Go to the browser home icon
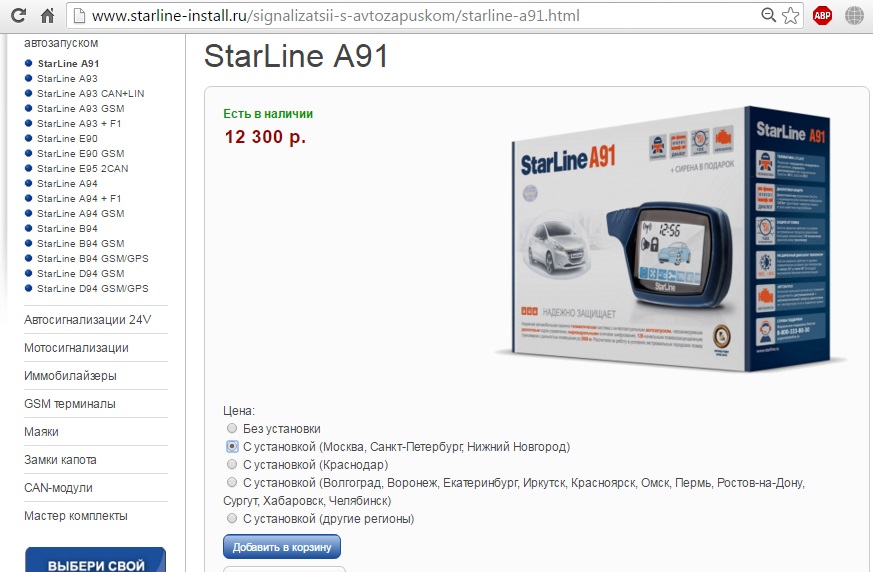This screenshot has width=874, height=572. [47, 15]
